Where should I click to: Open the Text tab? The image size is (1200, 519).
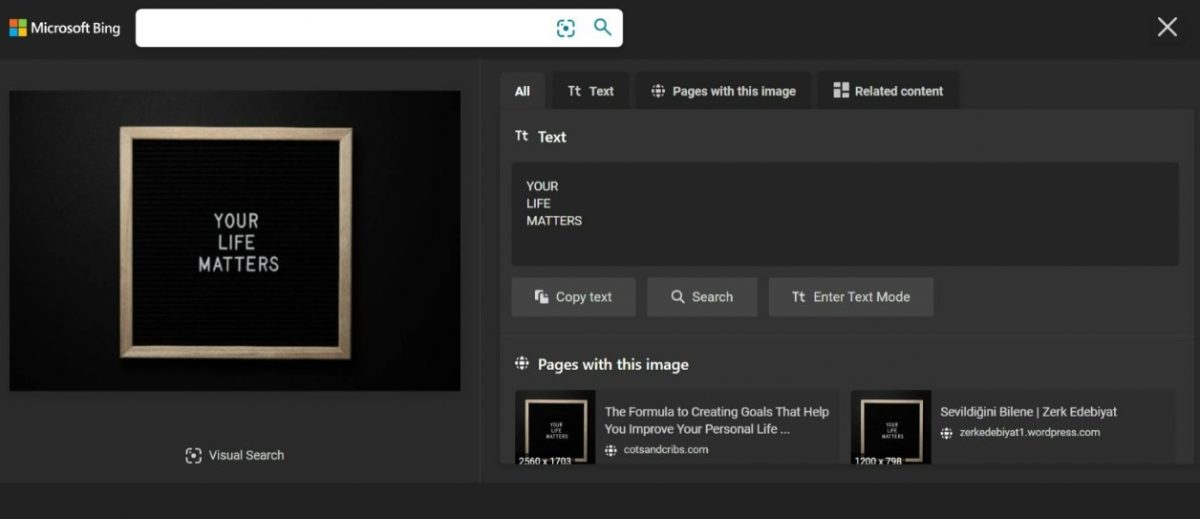591,91
